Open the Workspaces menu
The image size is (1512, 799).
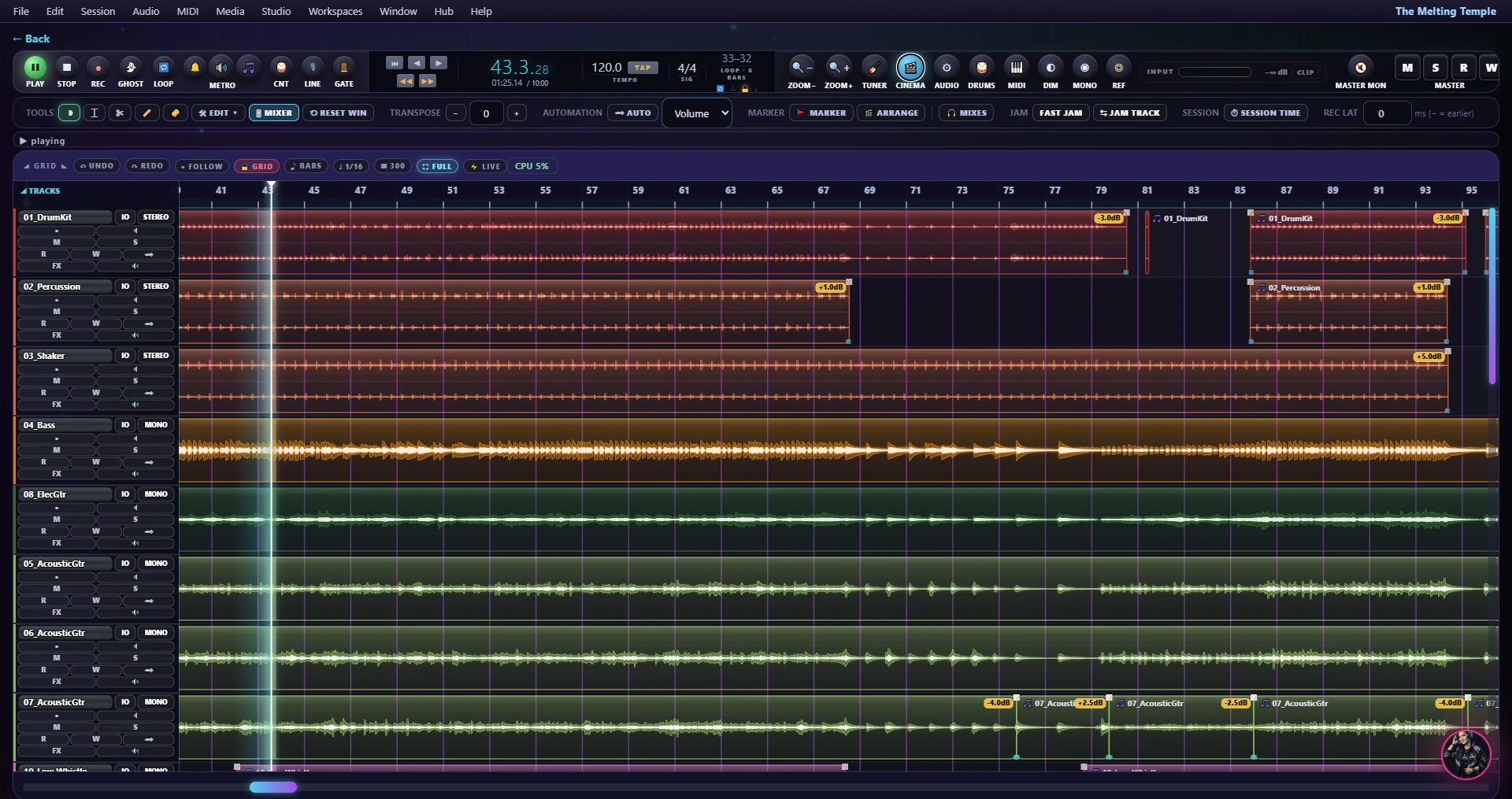pos(335,11)
